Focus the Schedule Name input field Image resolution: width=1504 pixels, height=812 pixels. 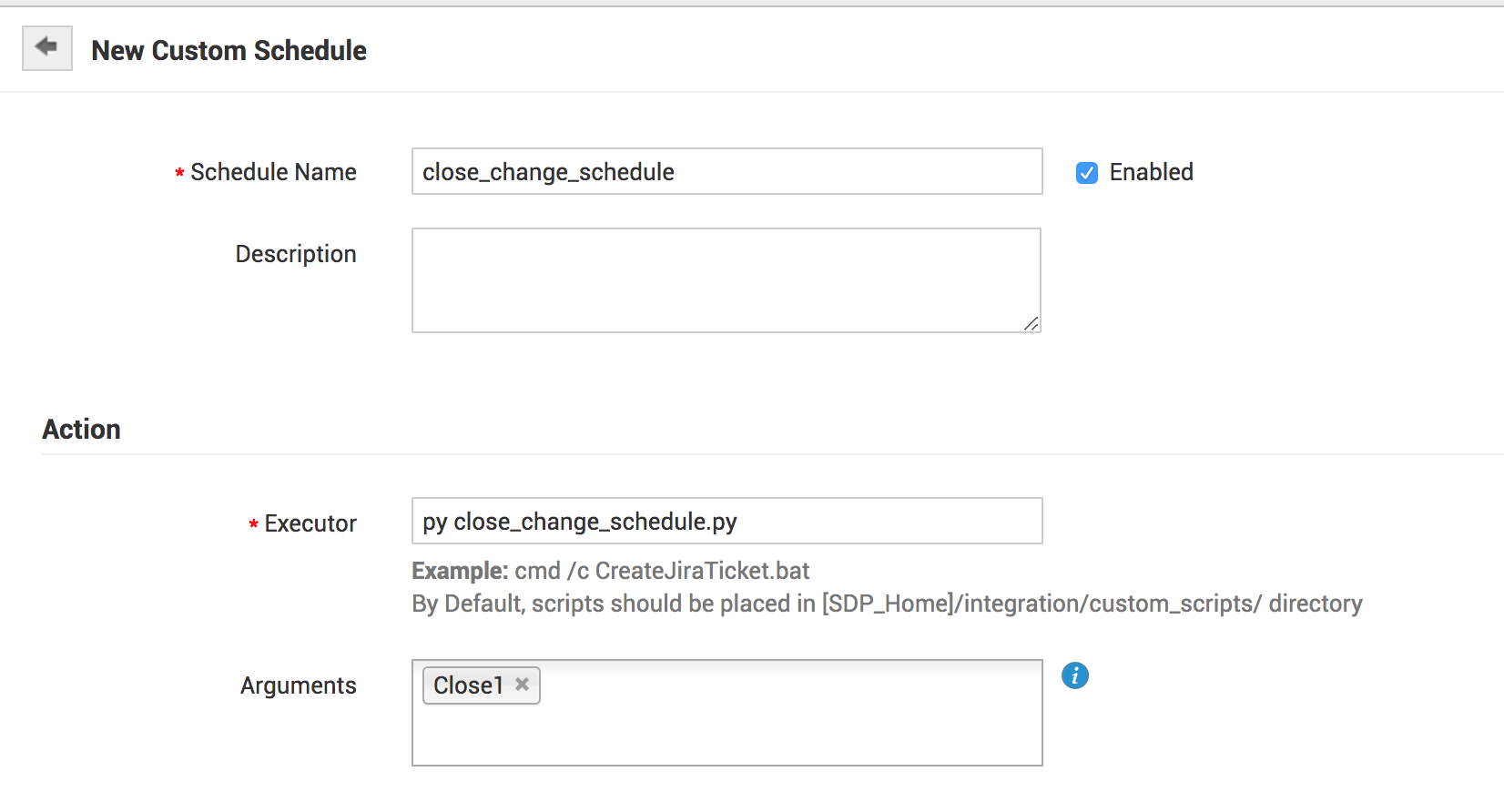pyautogui.click(x=727, y=172)
